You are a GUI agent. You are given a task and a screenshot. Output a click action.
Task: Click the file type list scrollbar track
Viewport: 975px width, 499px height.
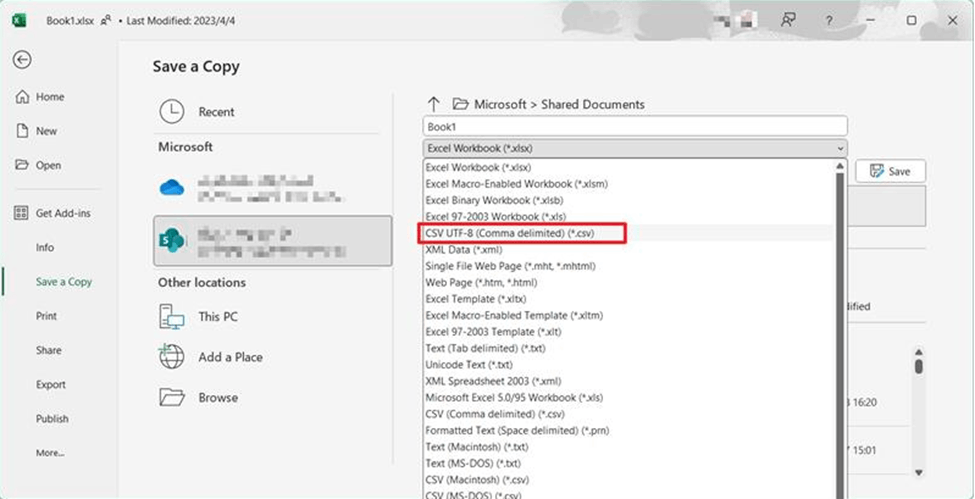click(839, 336)
